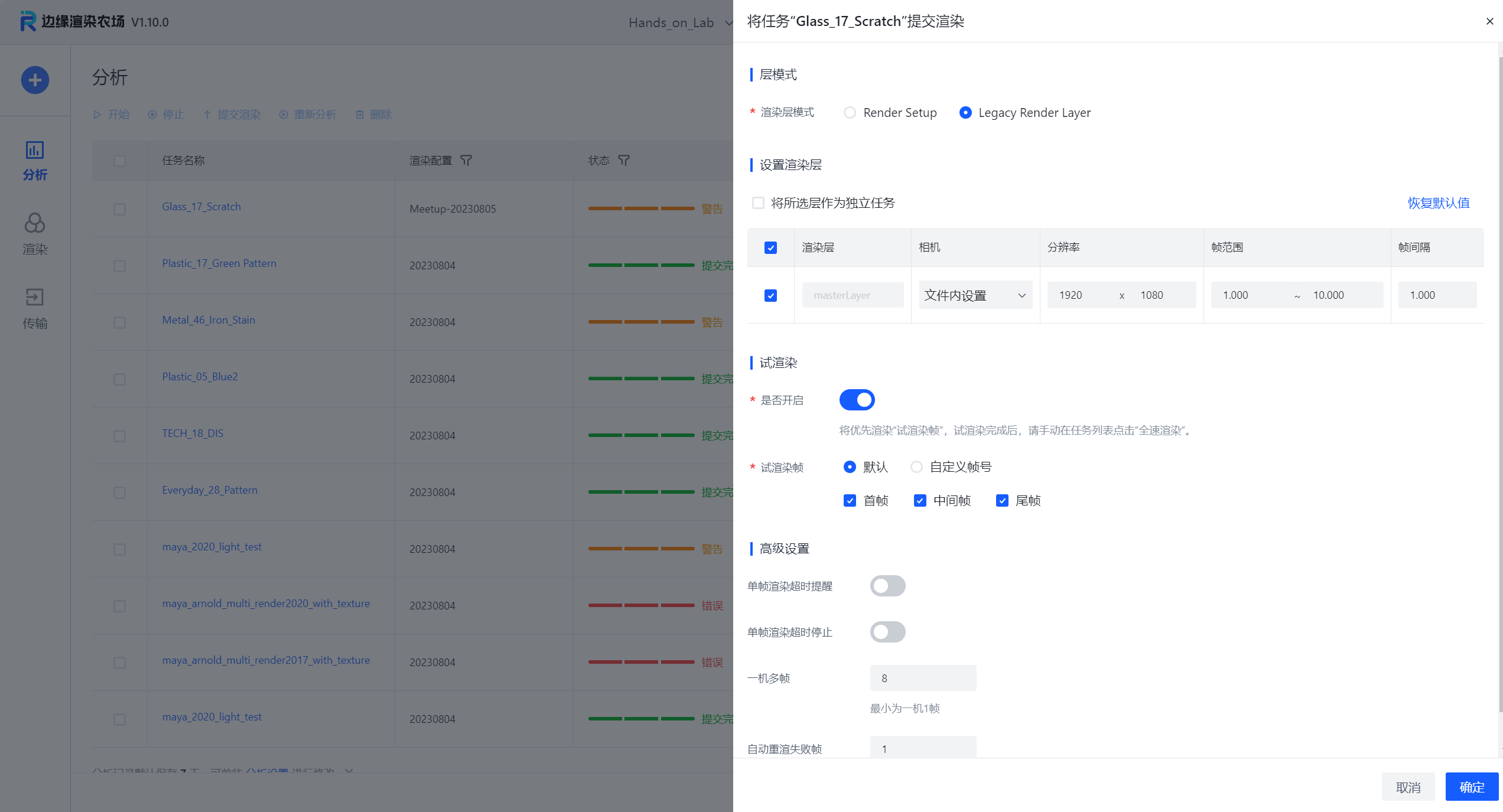
Task: Click the 渲染配置 column filter icon
Action: 466,161
